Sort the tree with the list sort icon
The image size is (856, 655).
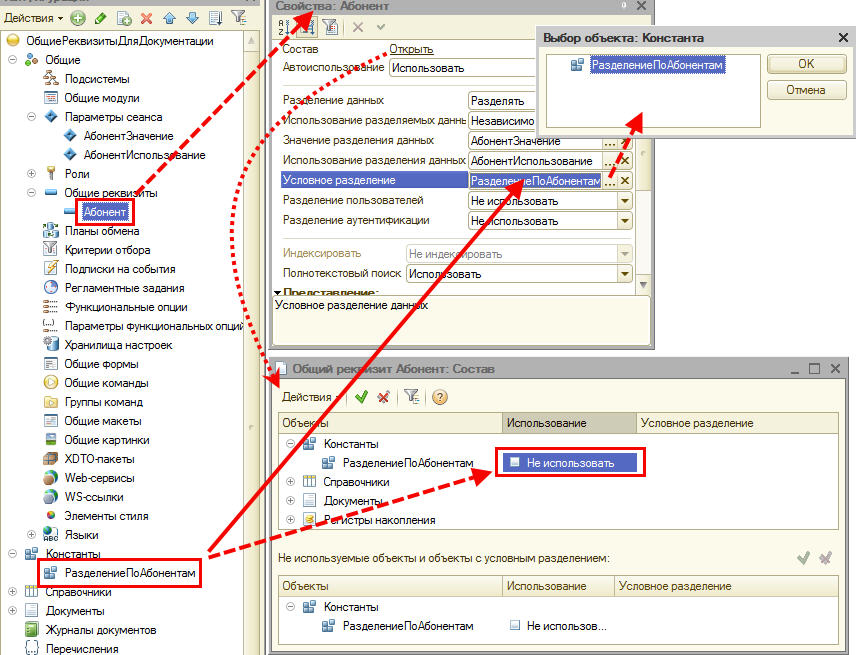[x=216, y=18]
